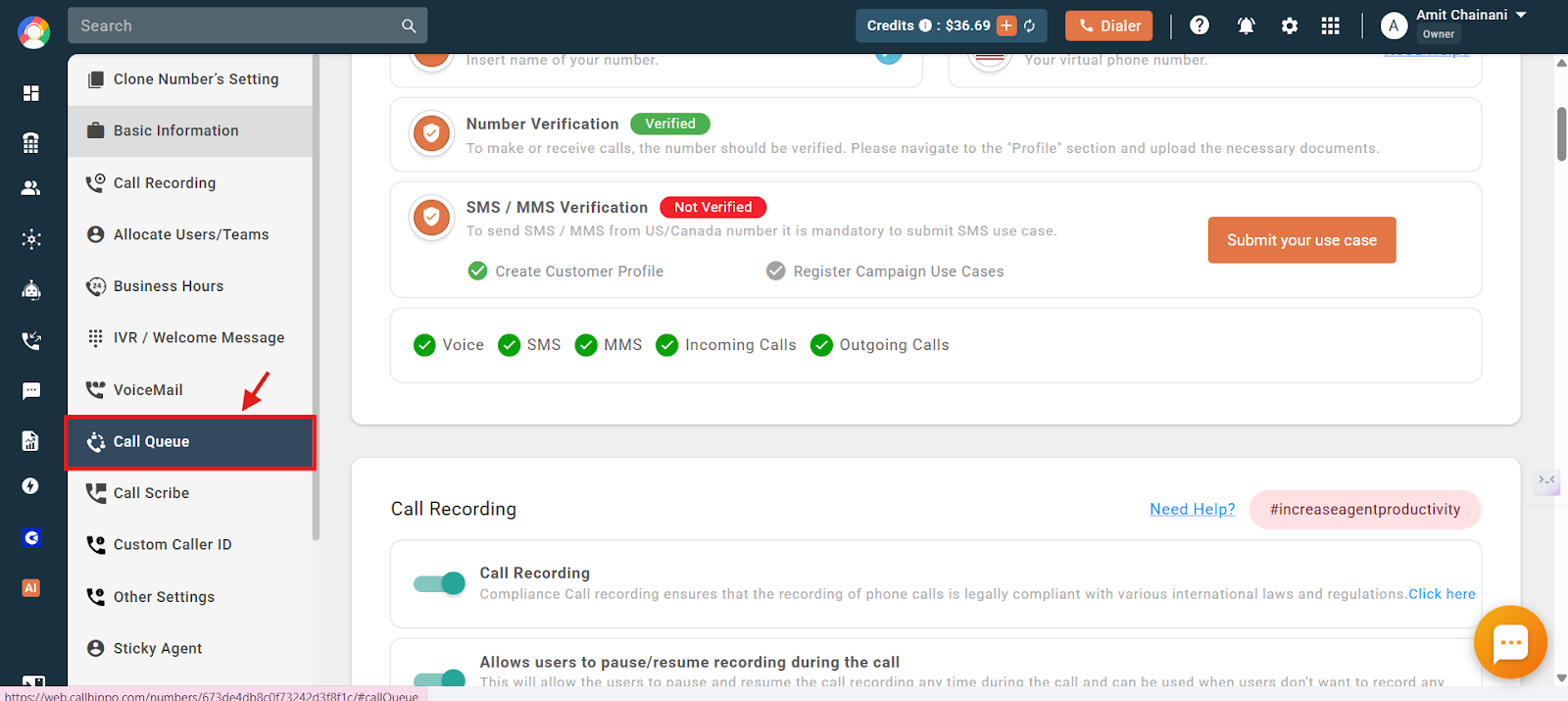The height and width of the screenshot is (701, 1568).
Task: Open Call Scribe settings
Action: coord(190,493)
